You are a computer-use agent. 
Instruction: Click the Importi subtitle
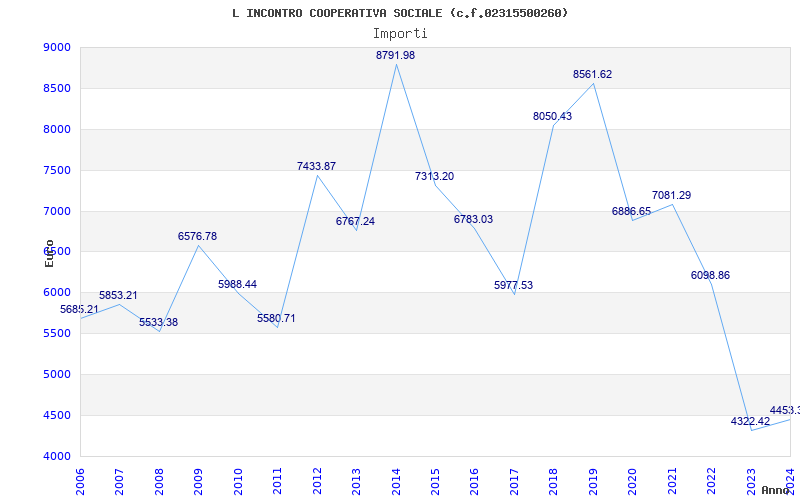(x=400, y=34)
